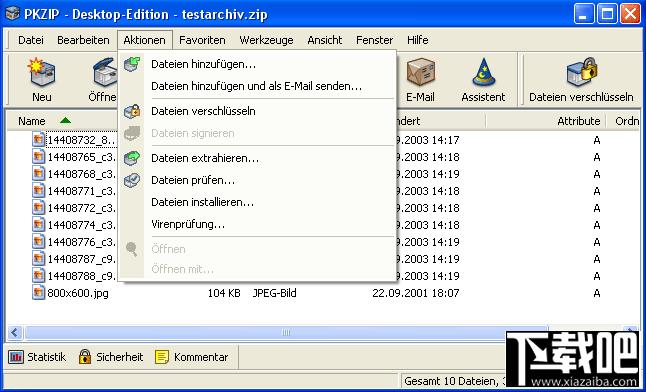Click the Attribute column header
The width and height of the screenshot is (646, 392).
[578, 121]
